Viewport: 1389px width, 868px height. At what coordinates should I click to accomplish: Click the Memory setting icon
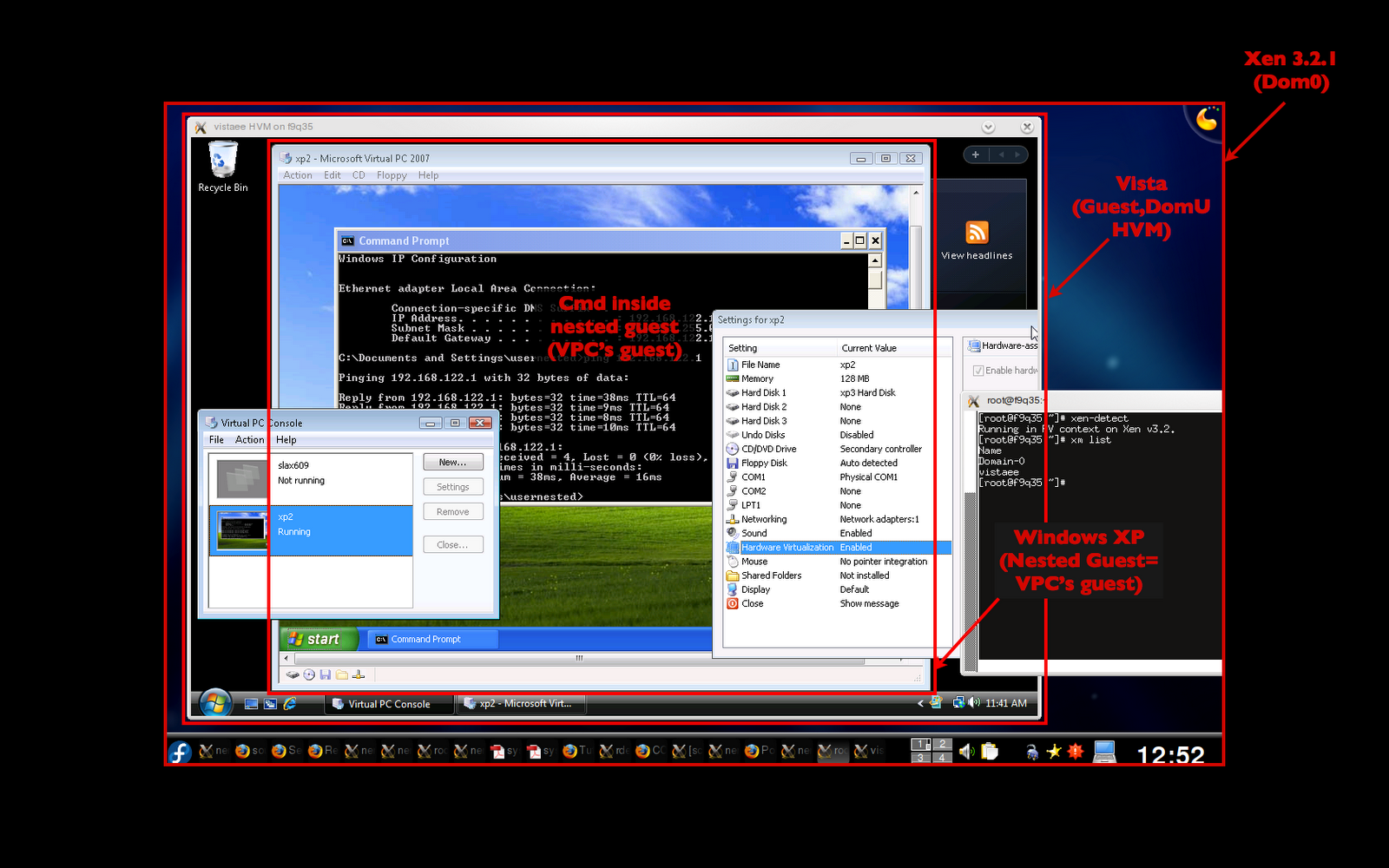pyautogui.click(x=733, y=378)
